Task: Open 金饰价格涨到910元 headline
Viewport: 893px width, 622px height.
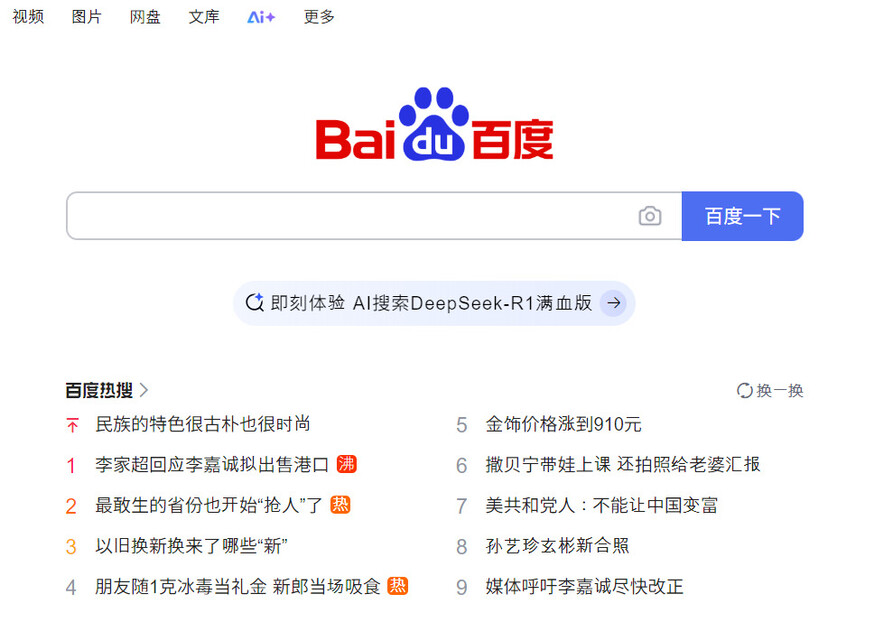Action: tap(563, 424)
